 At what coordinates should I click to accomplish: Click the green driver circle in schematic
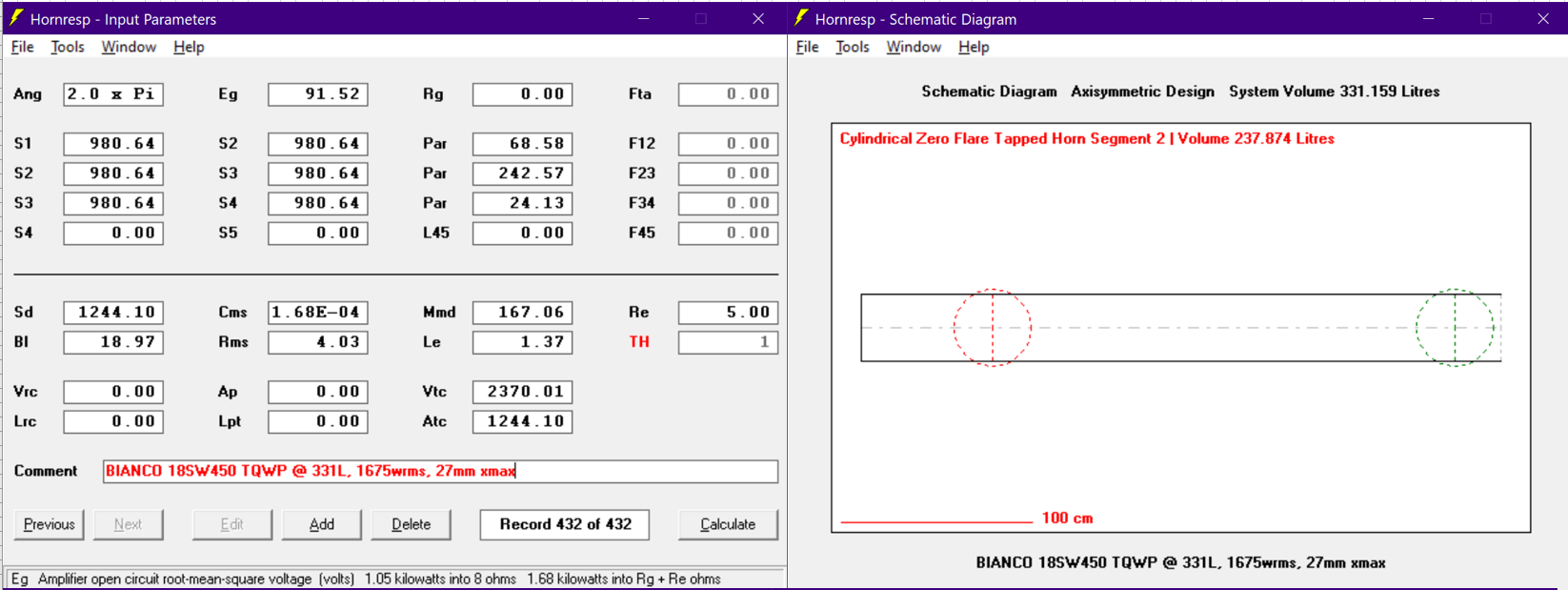tap(1455, 328)
